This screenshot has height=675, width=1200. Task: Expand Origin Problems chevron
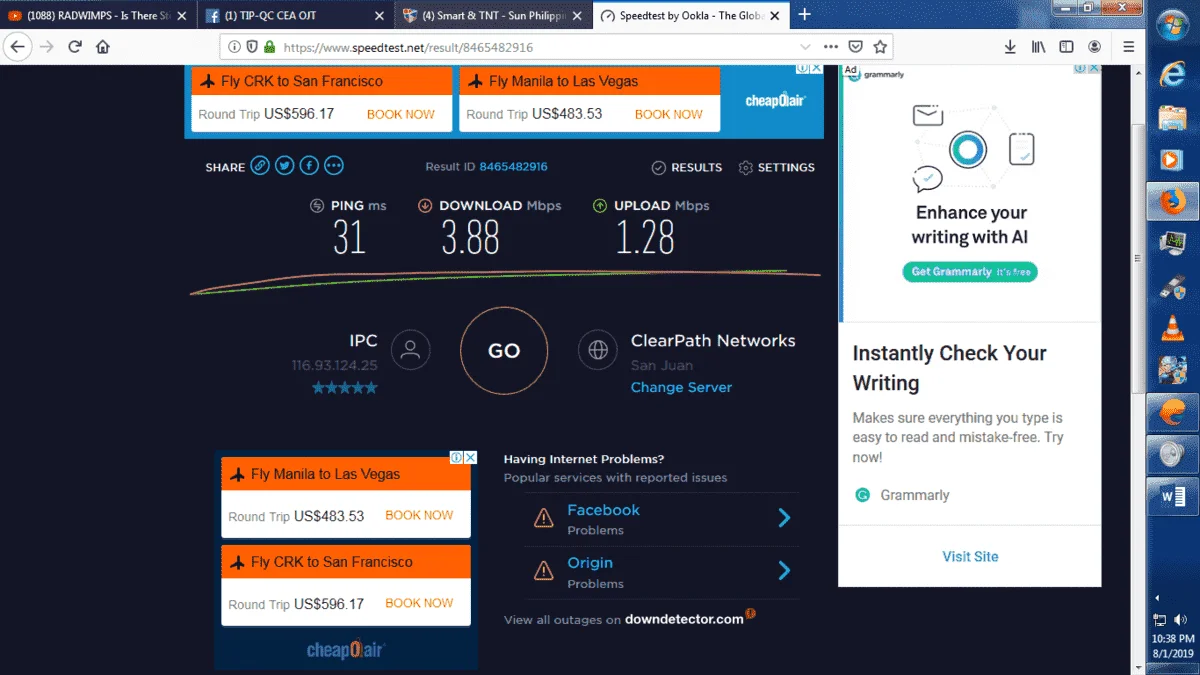[x=784, y=570]
